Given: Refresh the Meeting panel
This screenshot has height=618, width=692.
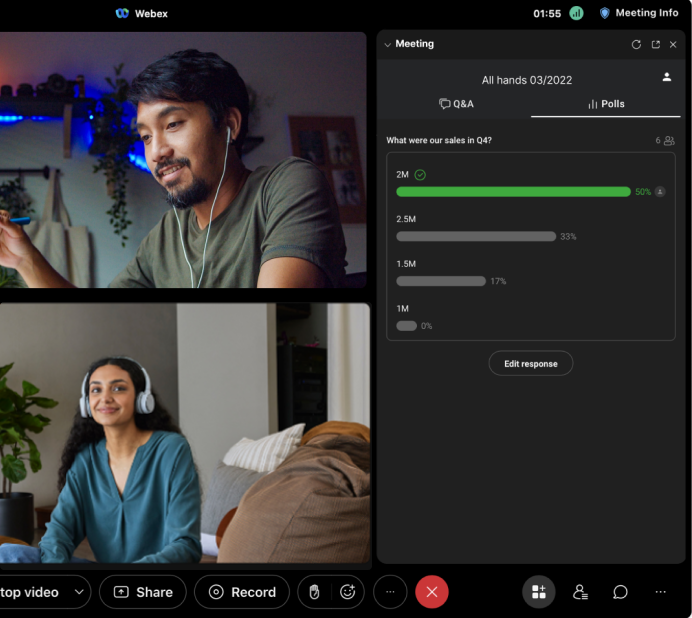Looking at the screenshot, I should click(x=636, y=44).
